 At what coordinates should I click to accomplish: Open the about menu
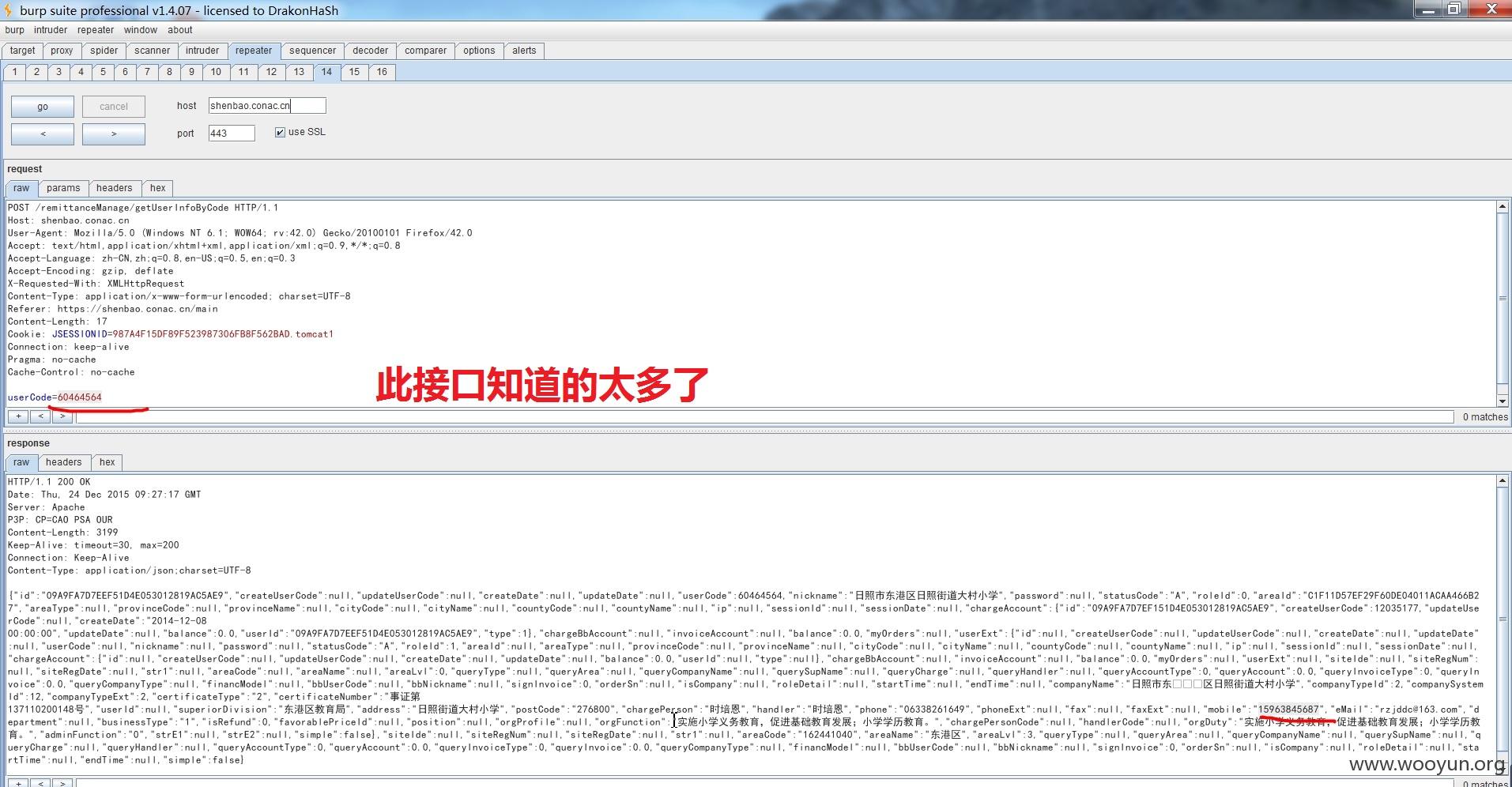pos(180,30)
